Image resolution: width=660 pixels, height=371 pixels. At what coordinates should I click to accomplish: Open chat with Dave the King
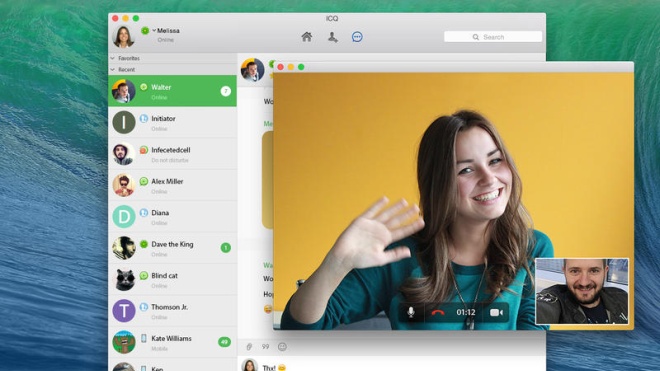[173, 248]
